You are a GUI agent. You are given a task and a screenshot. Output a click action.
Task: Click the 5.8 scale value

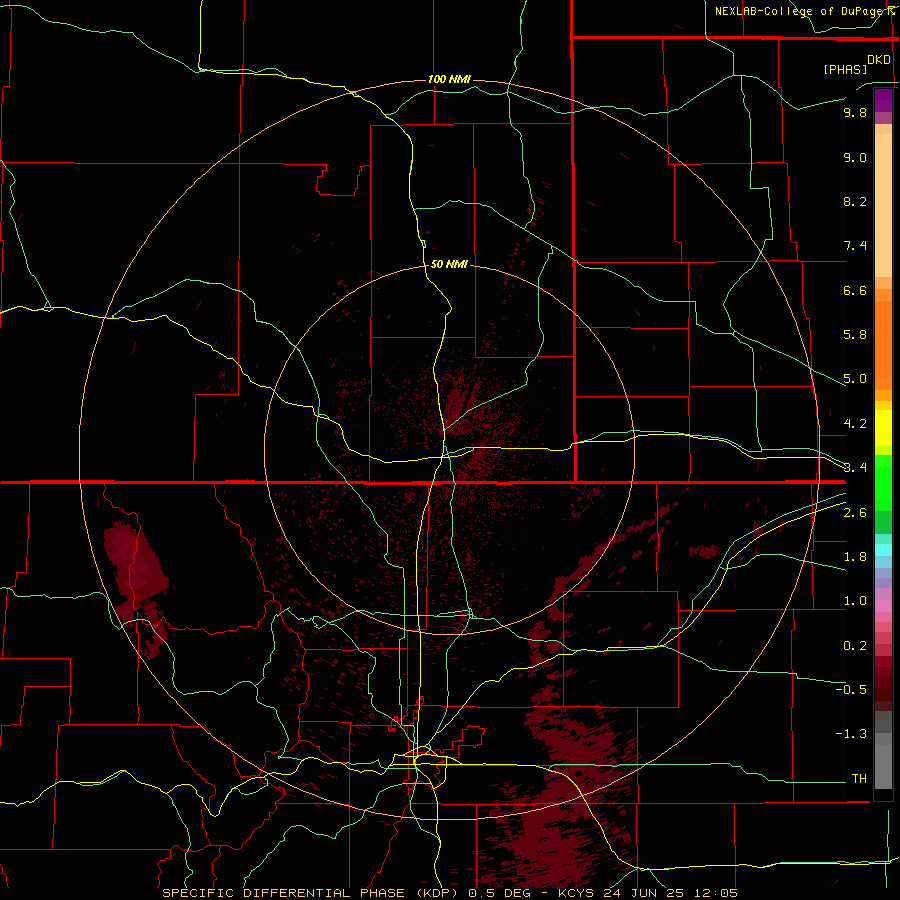855,335
